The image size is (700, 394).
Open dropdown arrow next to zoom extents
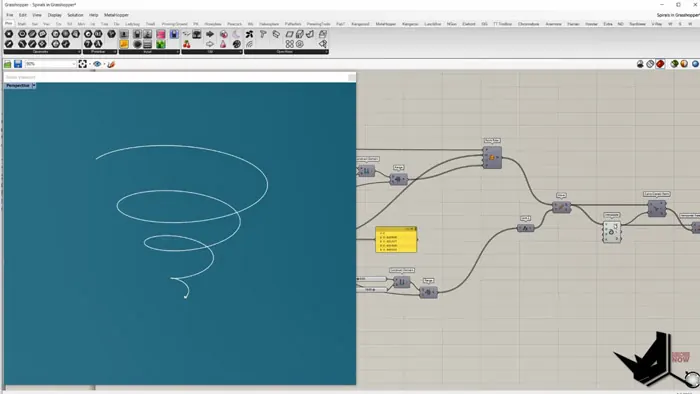click(x=90, y=64)
